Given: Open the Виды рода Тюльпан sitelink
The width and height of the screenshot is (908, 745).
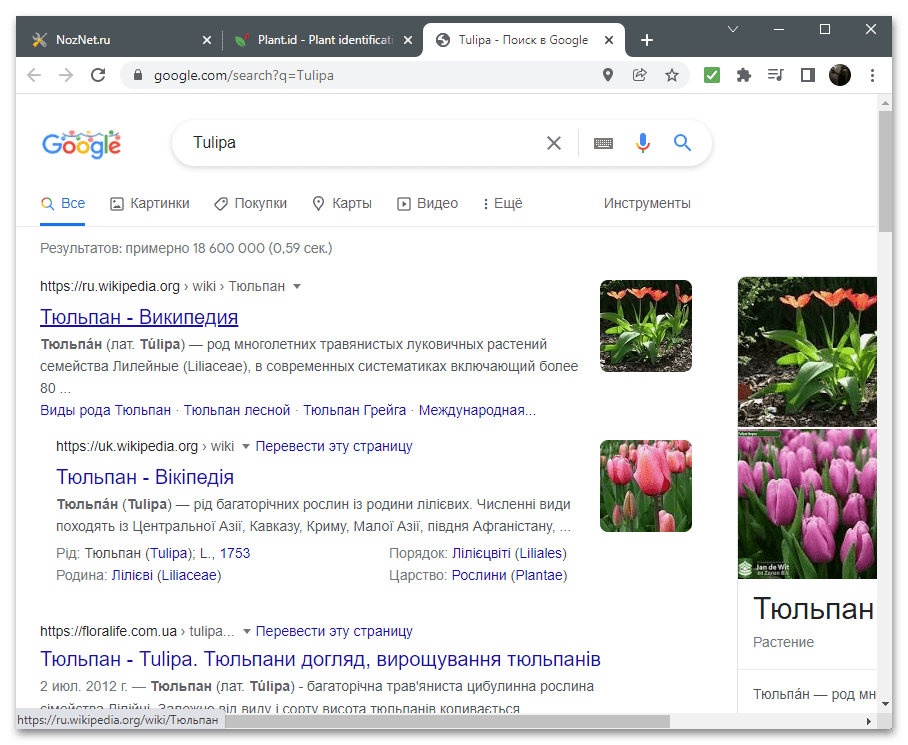Looking at the screenshot, I should (105, 410).
